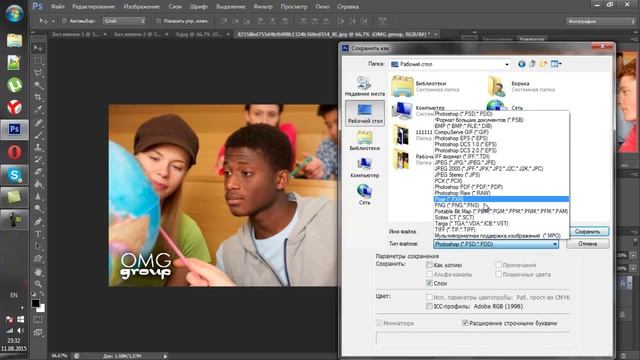Image resolution: width=640 pixels, height=360 pixels.
Task: Open the workspace dropdown 'Фотография'
Action: click(600, 21)
